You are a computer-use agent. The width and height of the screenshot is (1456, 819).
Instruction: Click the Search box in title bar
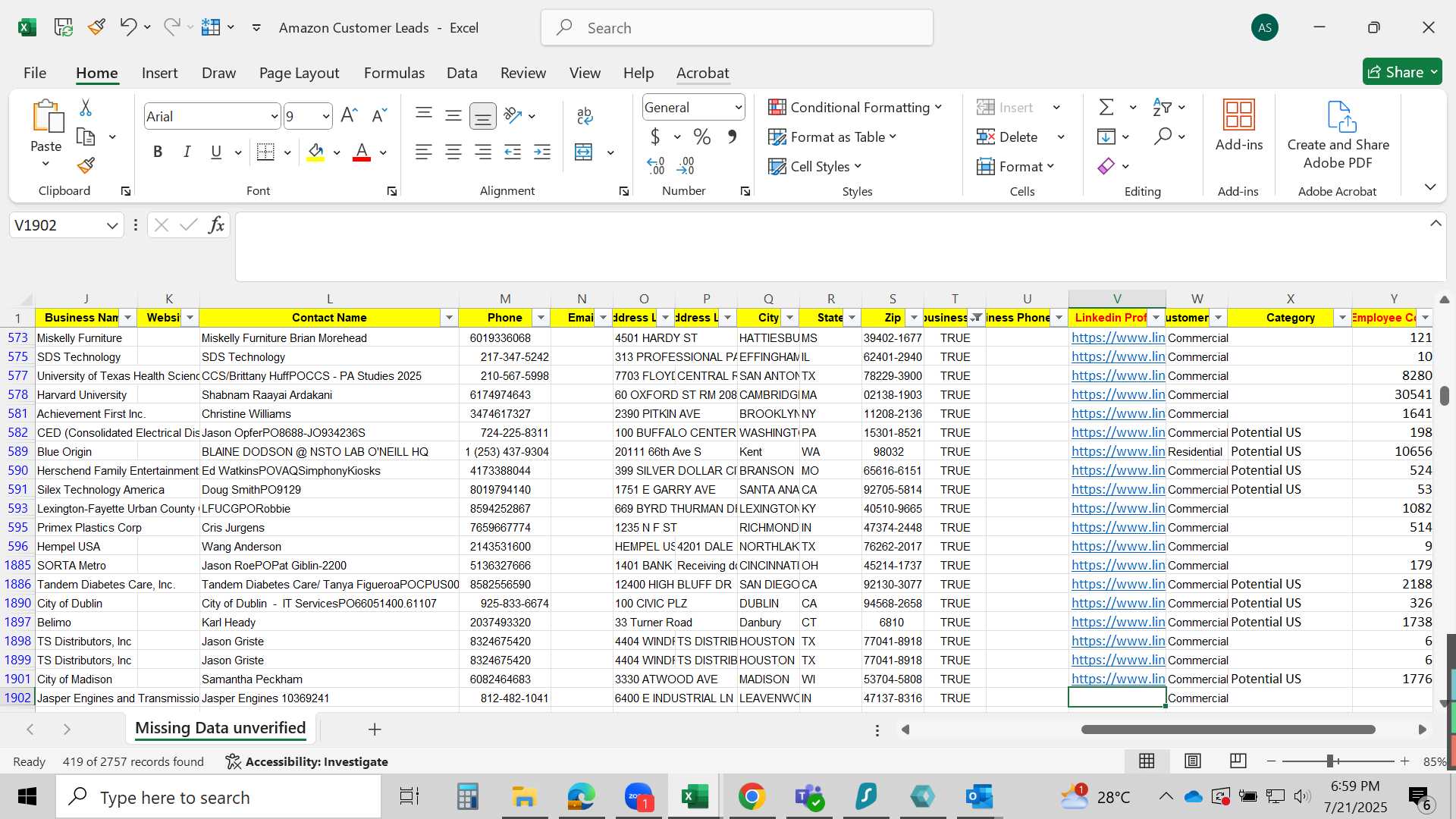pos(737,28)
